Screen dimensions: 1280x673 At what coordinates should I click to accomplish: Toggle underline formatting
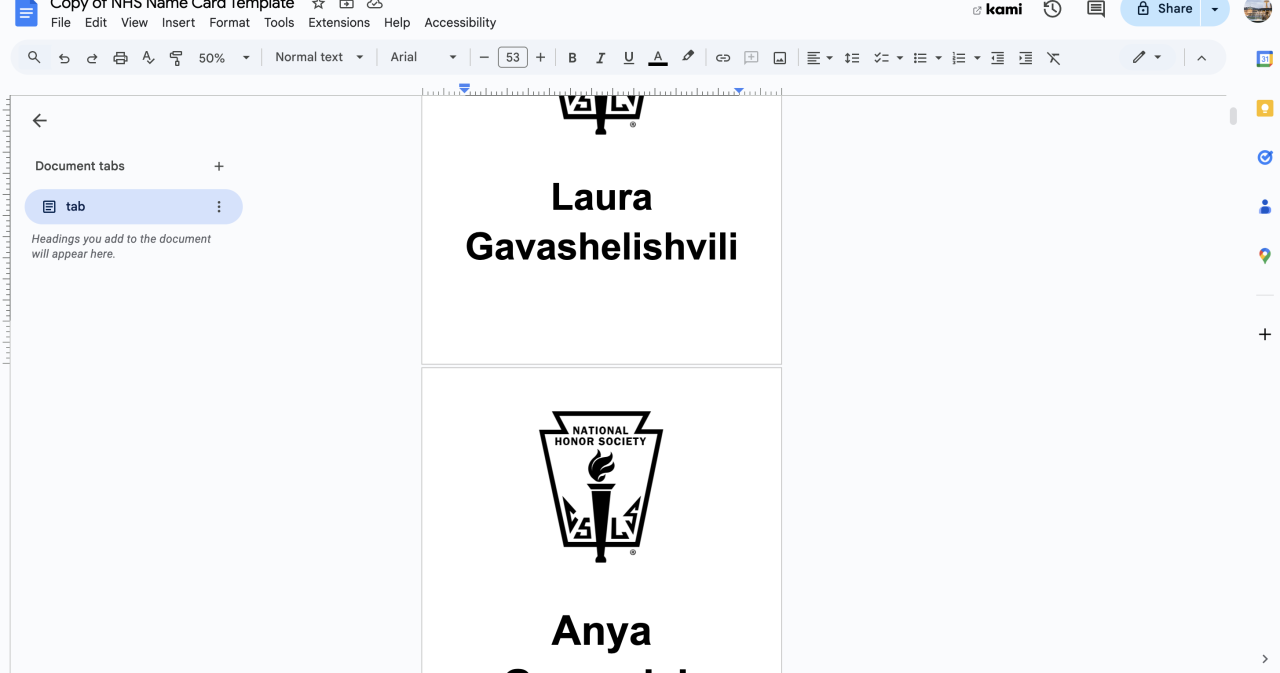pos(628,58)
